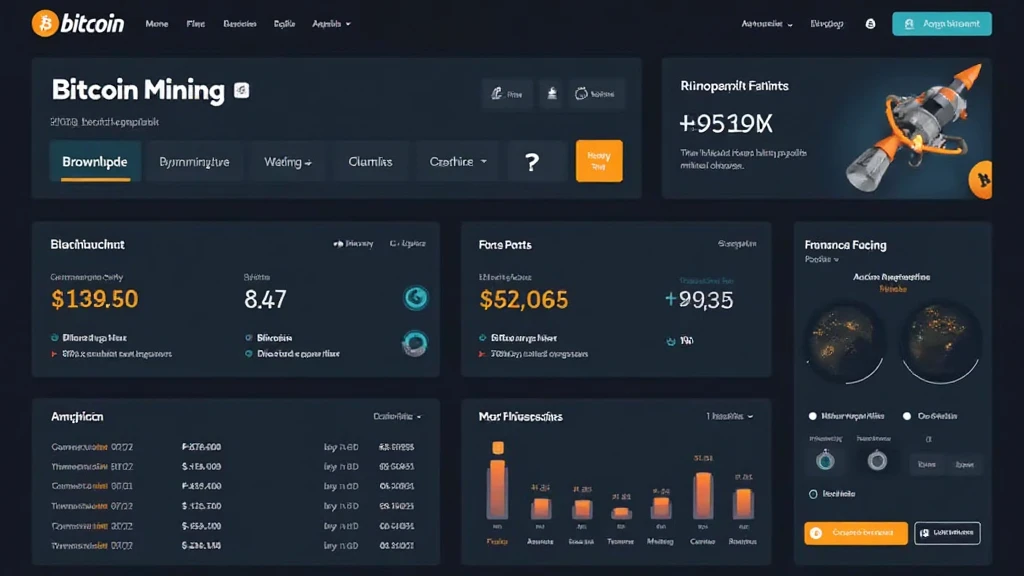Click the icon inside the white-outlined Fronance button
Viewport: 1024px width, 576px height.
pos(924,533)
